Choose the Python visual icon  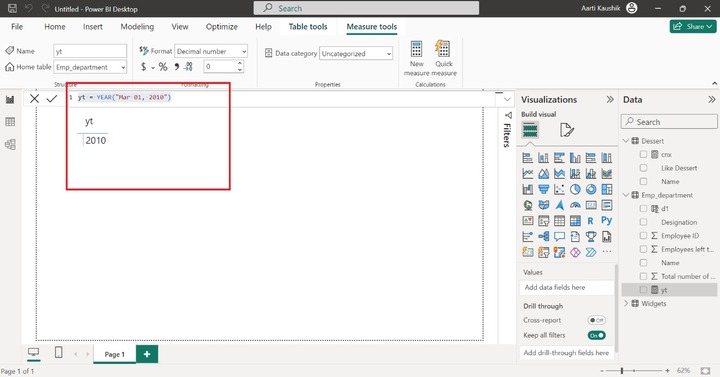[607, 221]
